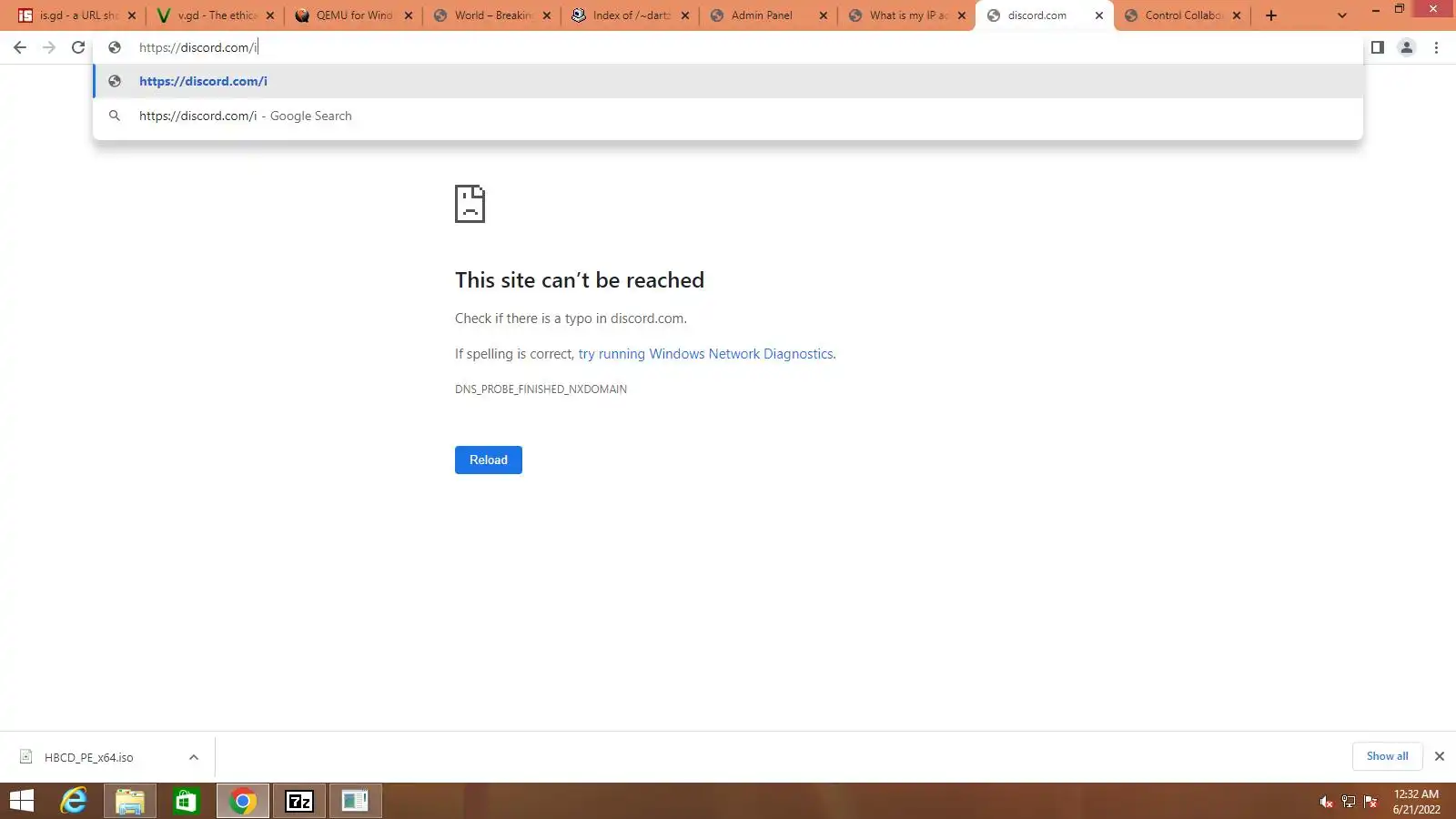This screenshot has width=1456, height=819.
Task: Select the Google Search suggestion for discord.com/i
Action: tap(728, 116)
